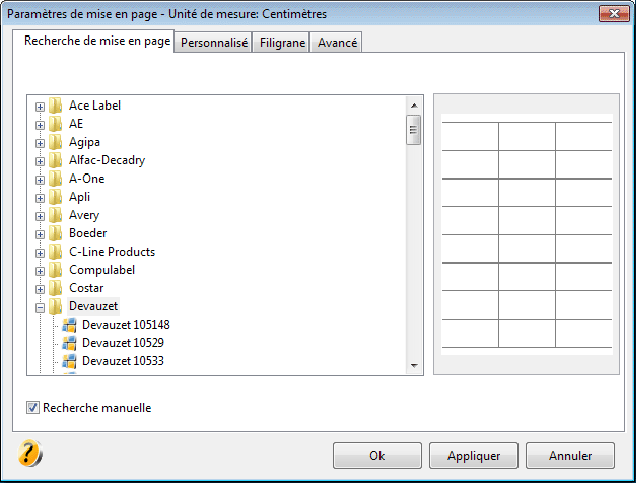Click the Costar folder icon
Image resolution: width=636 pixels, height=483 pixels.
[56, 288]
